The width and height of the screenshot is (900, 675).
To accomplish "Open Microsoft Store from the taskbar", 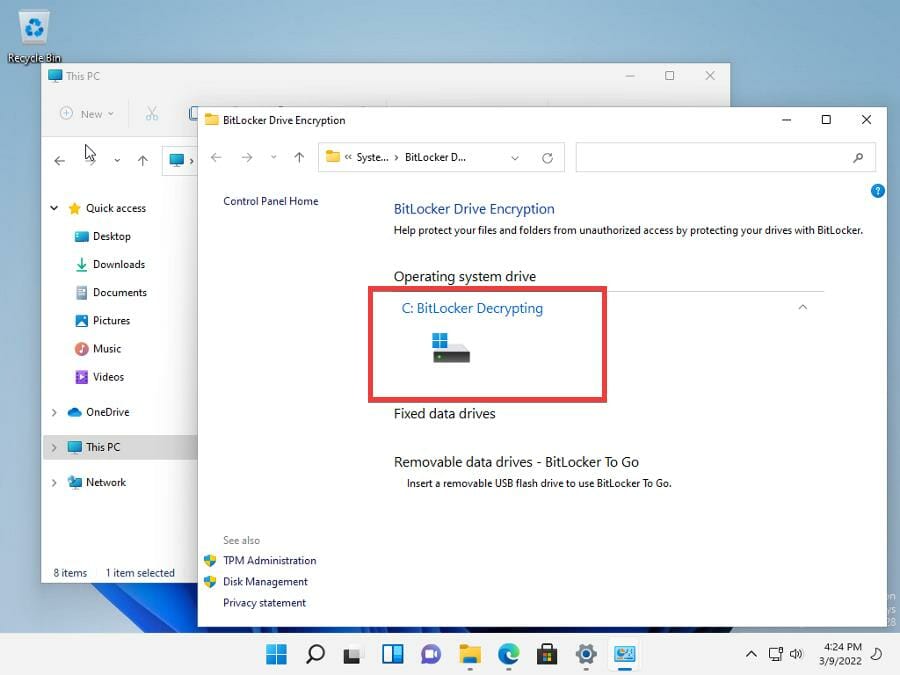I will (547, 655).
